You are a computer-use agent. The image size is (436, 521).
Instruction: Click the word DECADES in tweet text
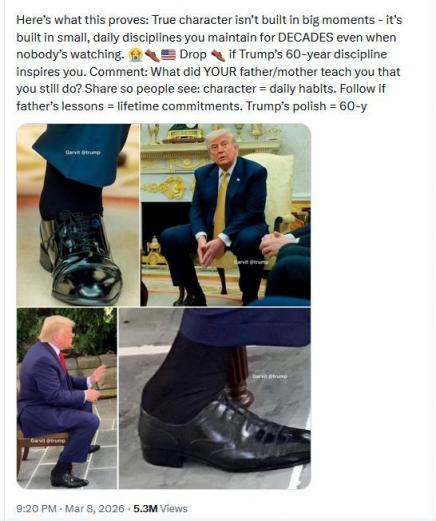[305, 37]
